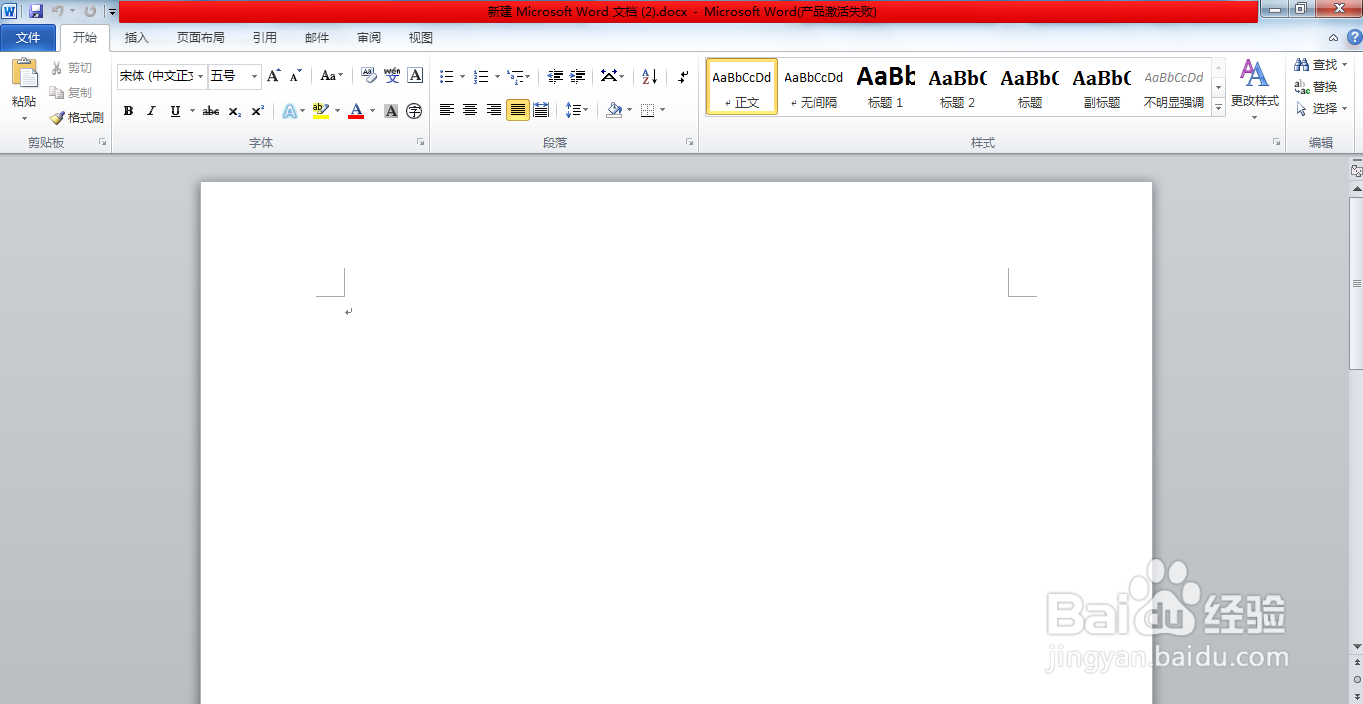This screenshot has width=1363, height=704.
Task: Switch to the Page Layout (页面布局) tab
Action: [x=200, y=38]
